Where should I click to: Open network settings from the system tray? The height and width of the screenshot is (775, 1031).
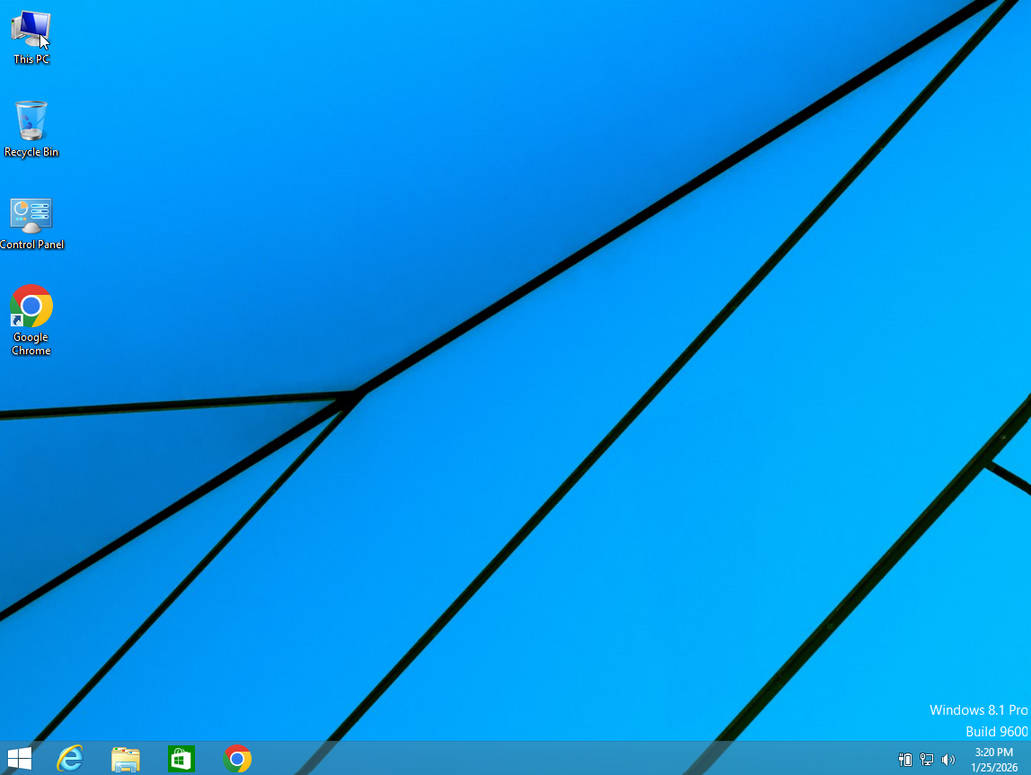[x=925, y=759]
